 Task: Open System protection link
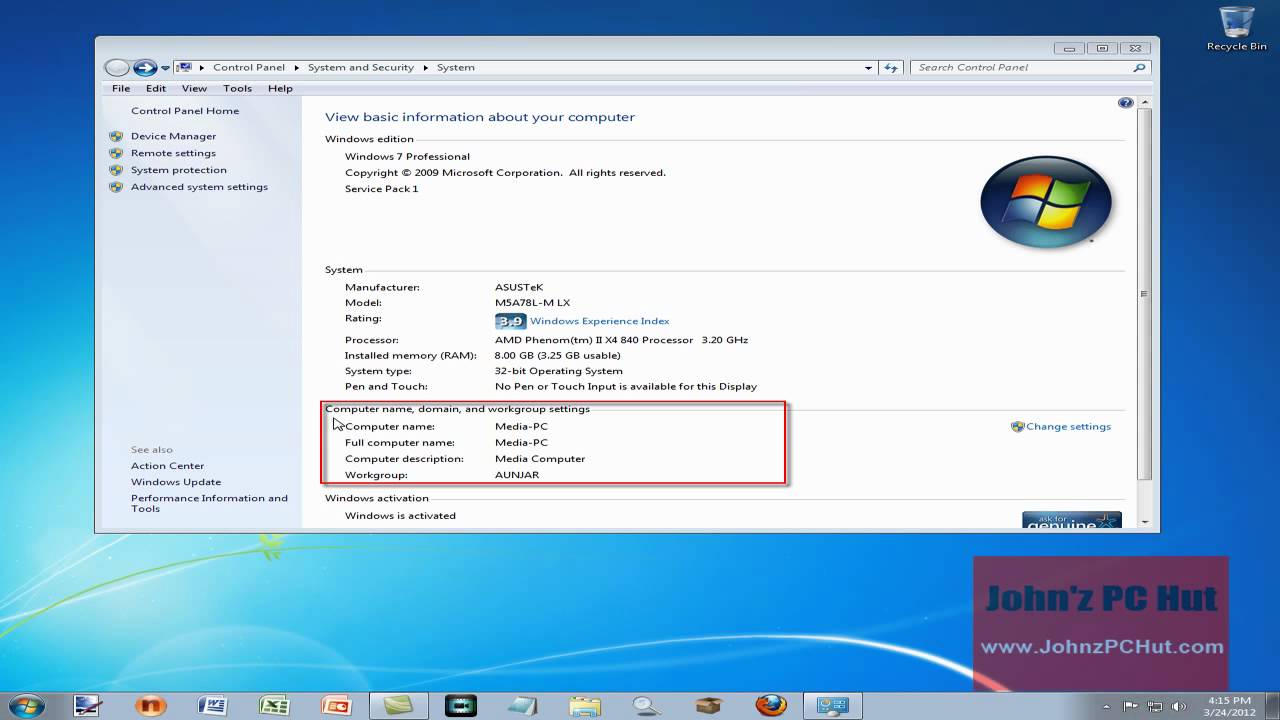pos(179,170)
